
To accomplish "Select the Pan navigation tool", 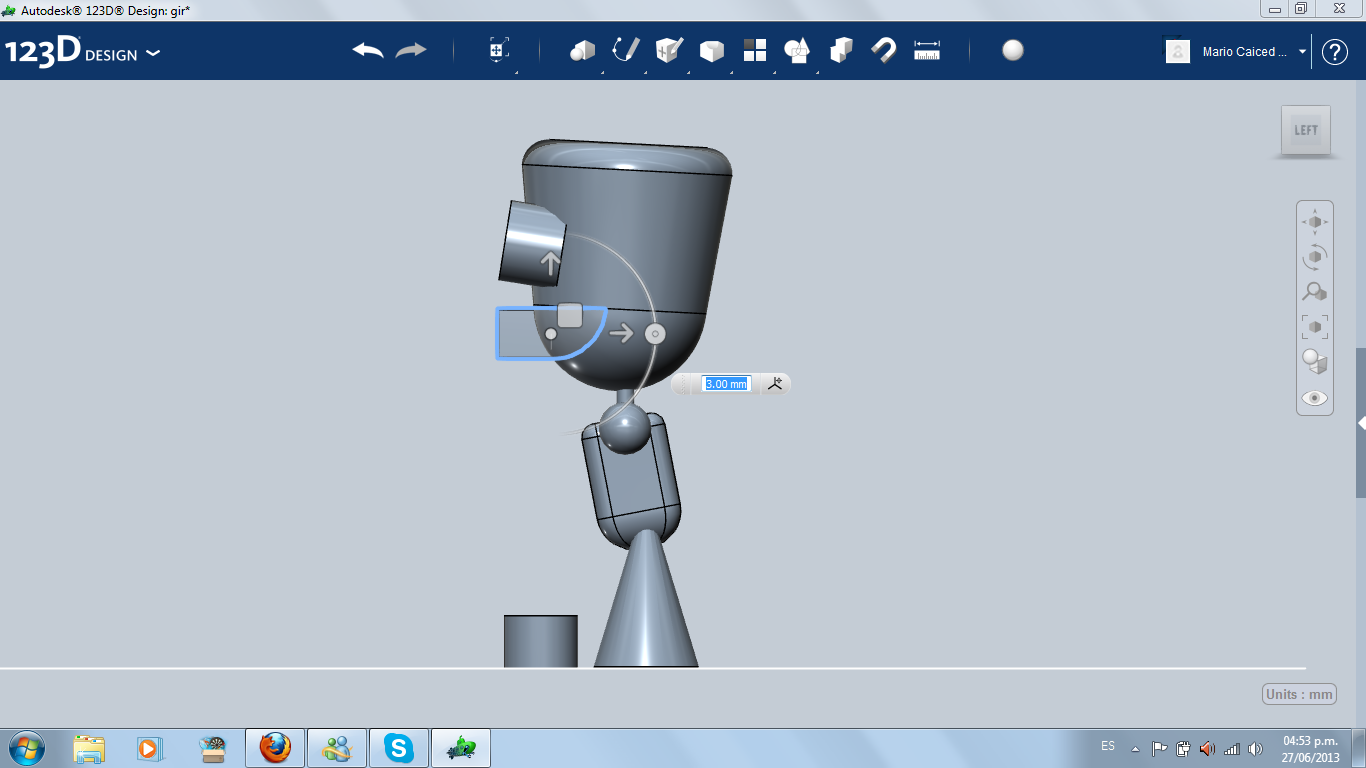I will (1315, 221).
